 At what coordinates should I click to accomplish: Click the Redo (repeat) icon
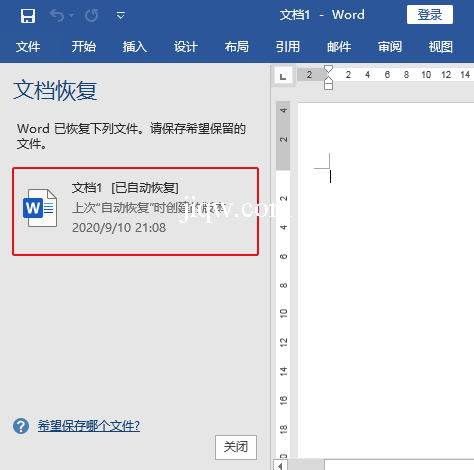pyautogui.click(x=91, y=15)
